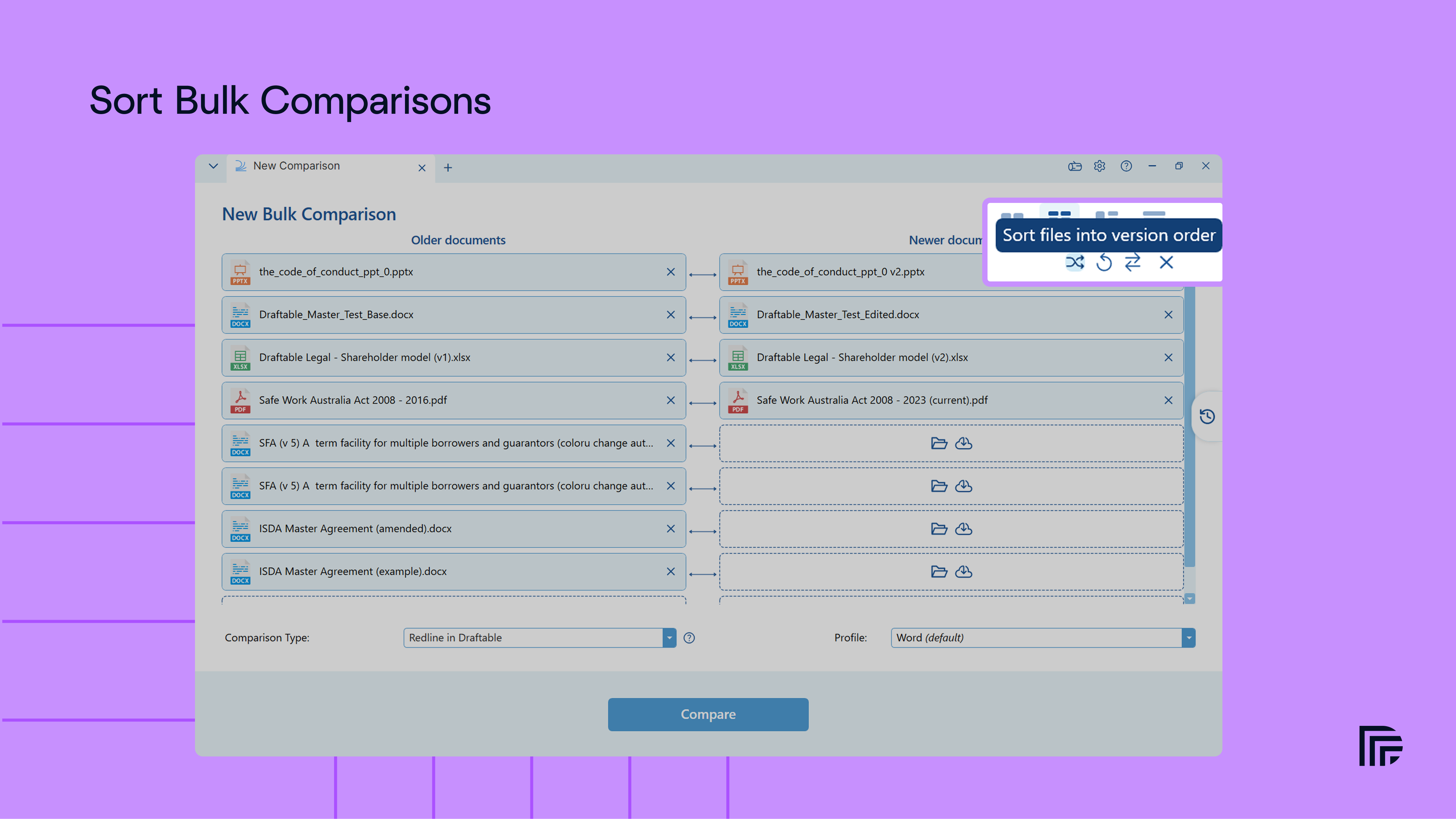The height and width of the screenshot is (819, 1456).
Task: Click the folder icon in title bar
Action: point(1075,166)
